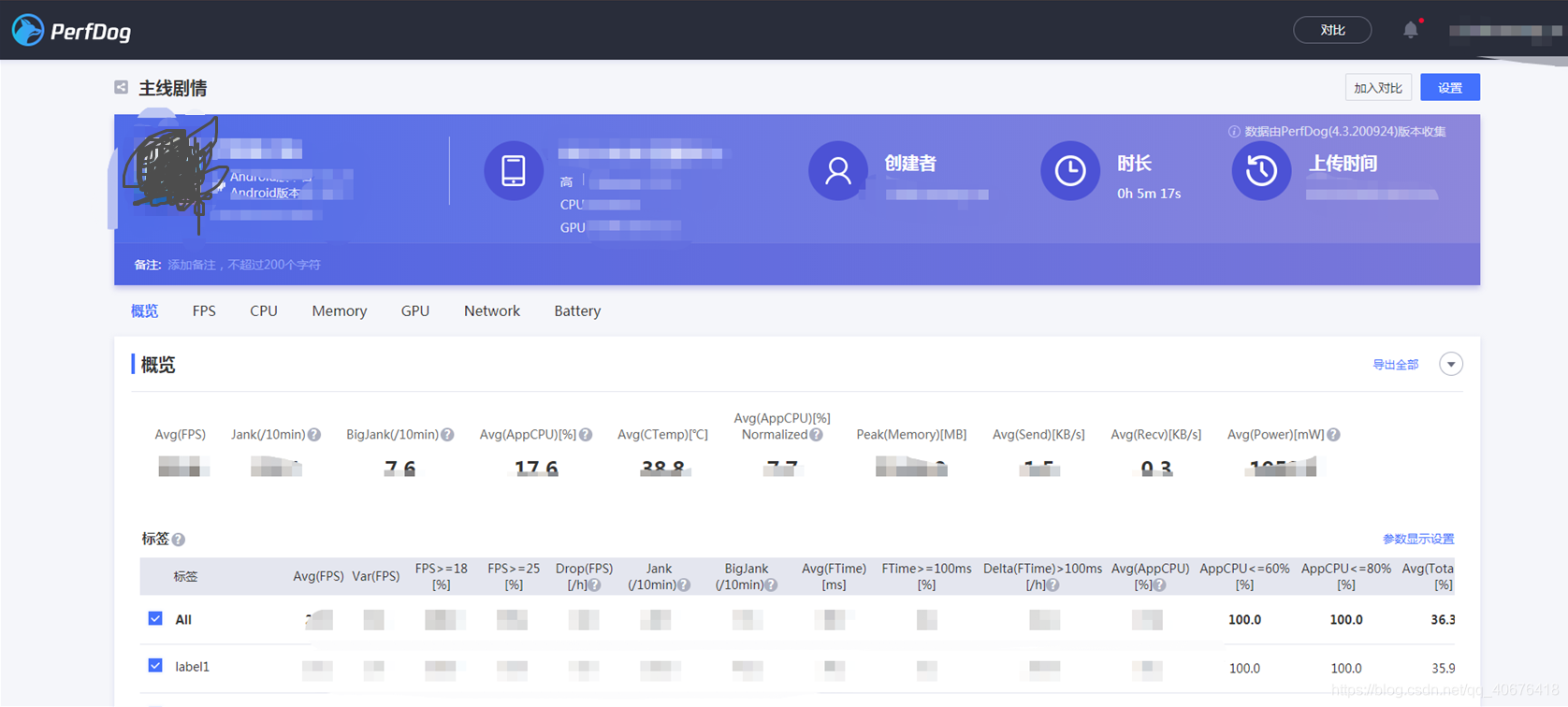Click the blurred user account name

(x=1504, y=31)
